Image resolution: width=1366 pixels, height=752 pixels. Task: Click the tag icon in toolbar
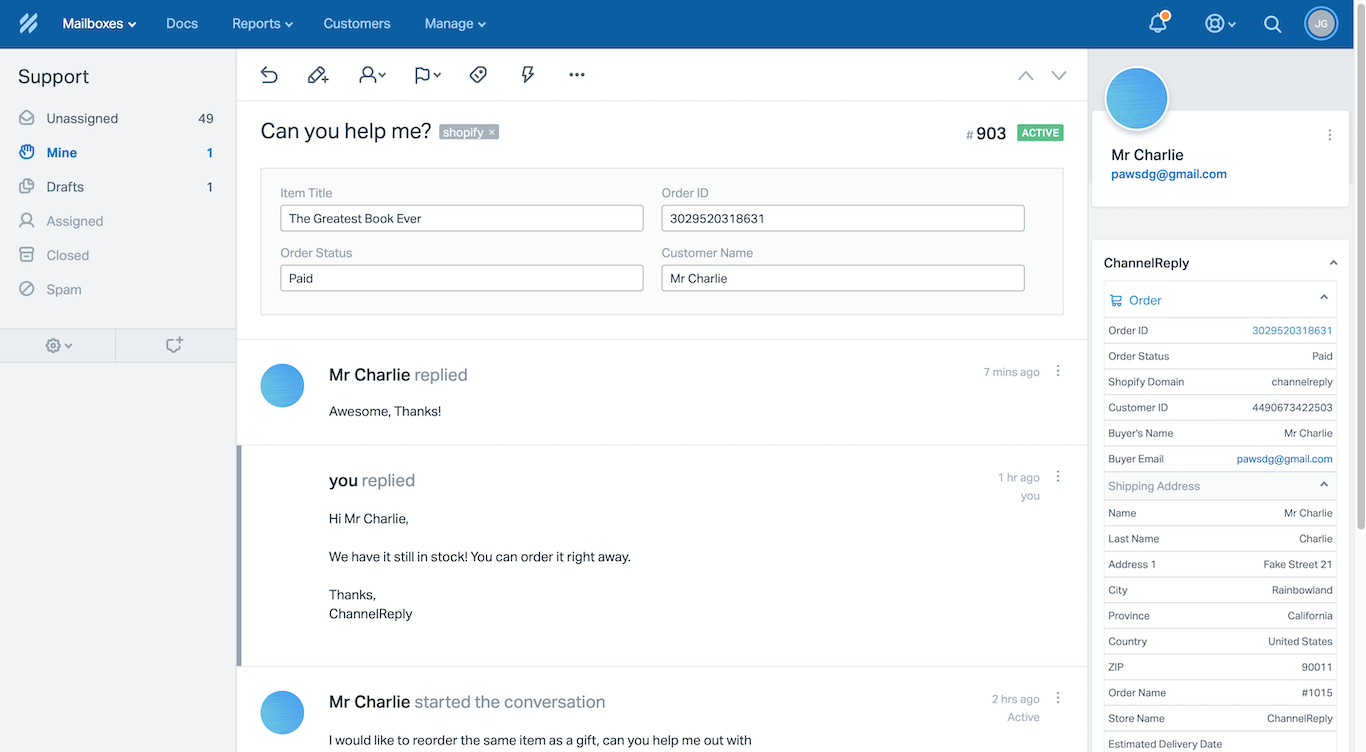(478, 74)
